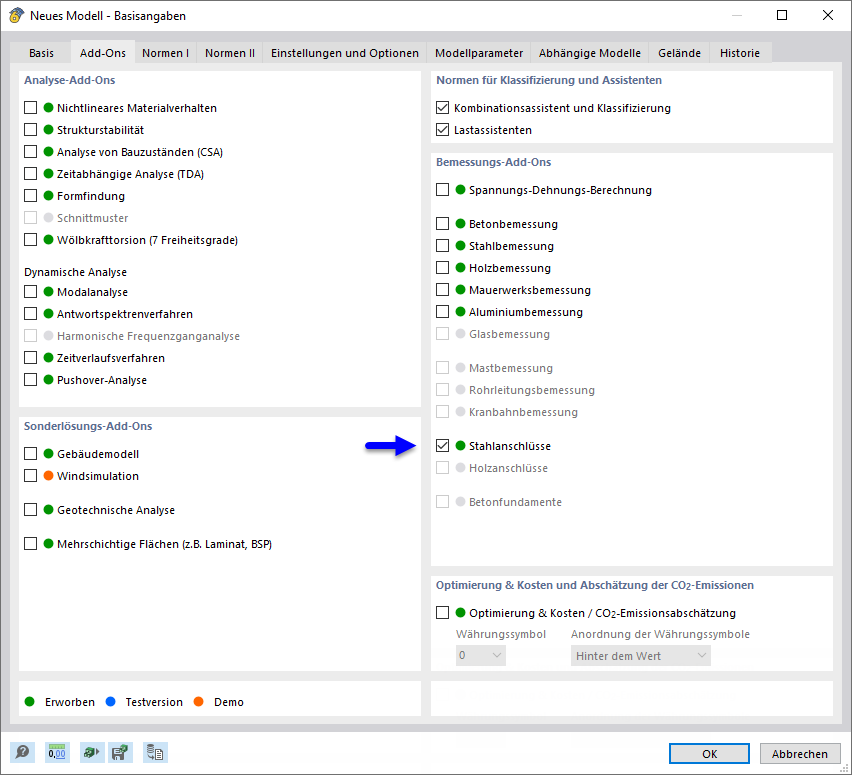852x775 pixels.
Task: Click the green model transfer arrow icon
Action: (91, 752)
